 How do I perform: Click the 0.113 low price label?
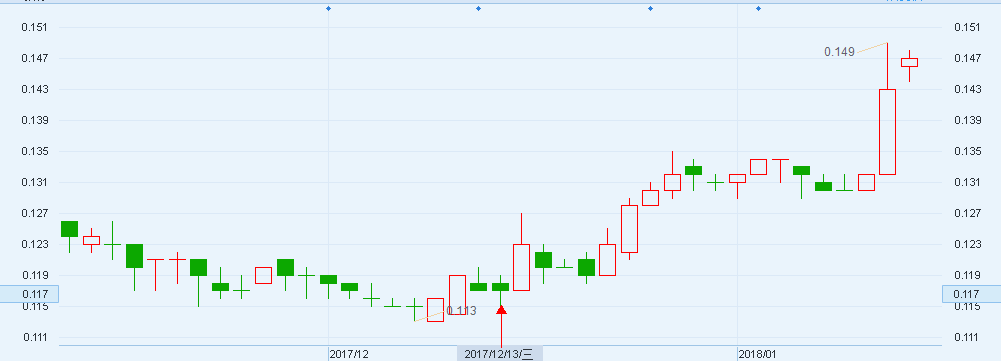pos(461,311)
